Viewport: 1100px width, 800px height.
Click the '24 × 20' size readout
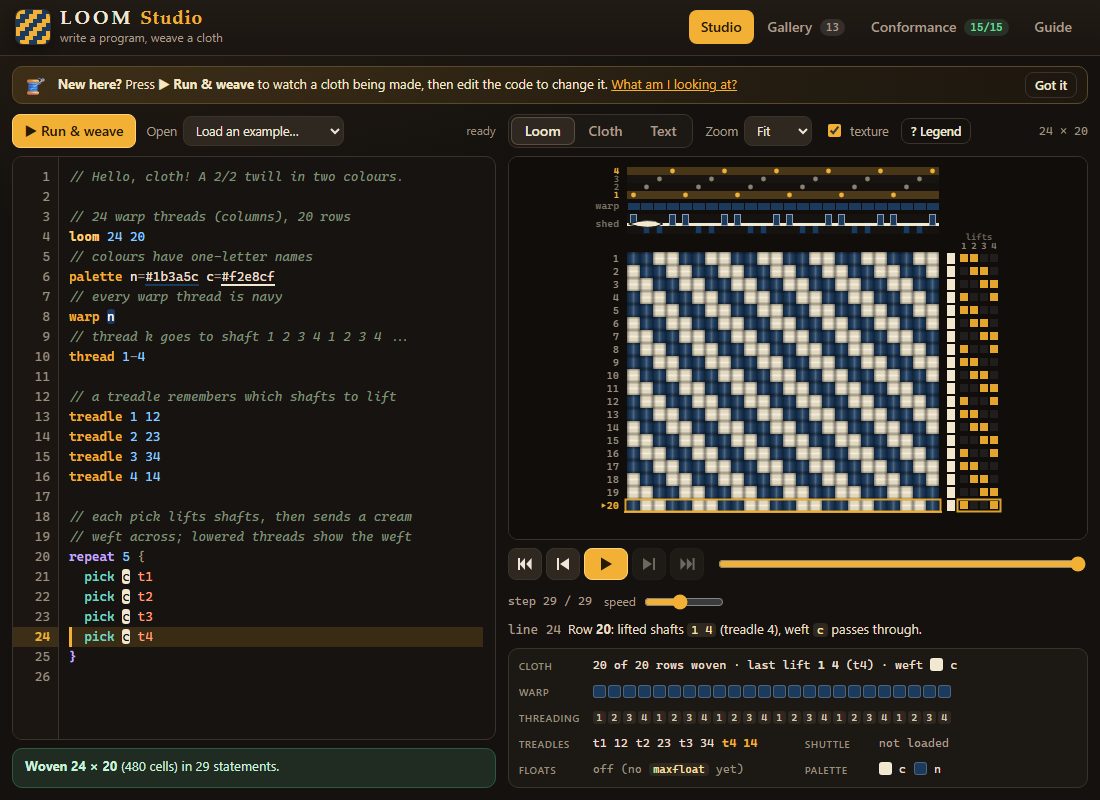tap(1063, 131)
